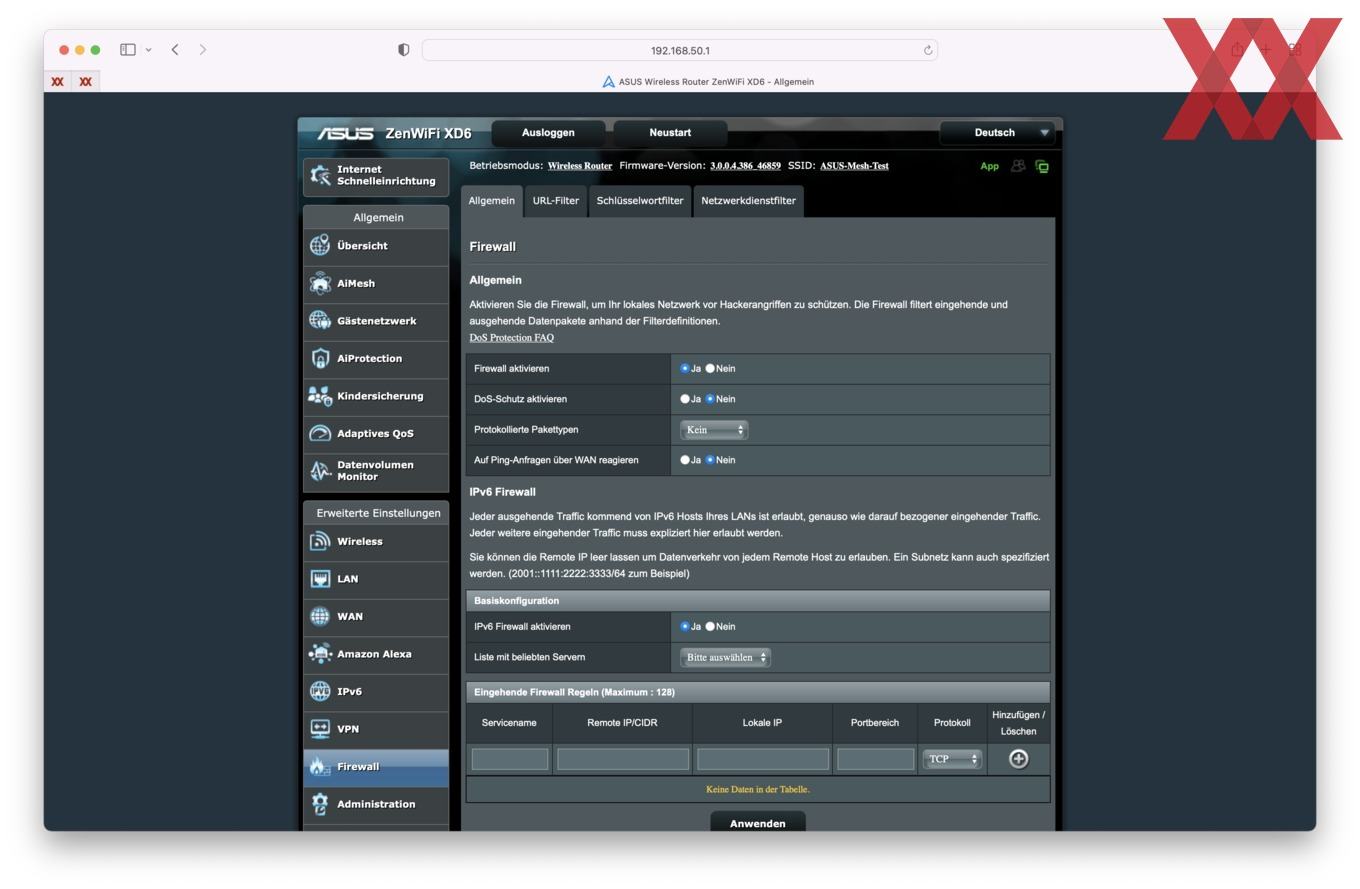
Task: Go back with Safari back arrow
Action: (x=175, y=49)
